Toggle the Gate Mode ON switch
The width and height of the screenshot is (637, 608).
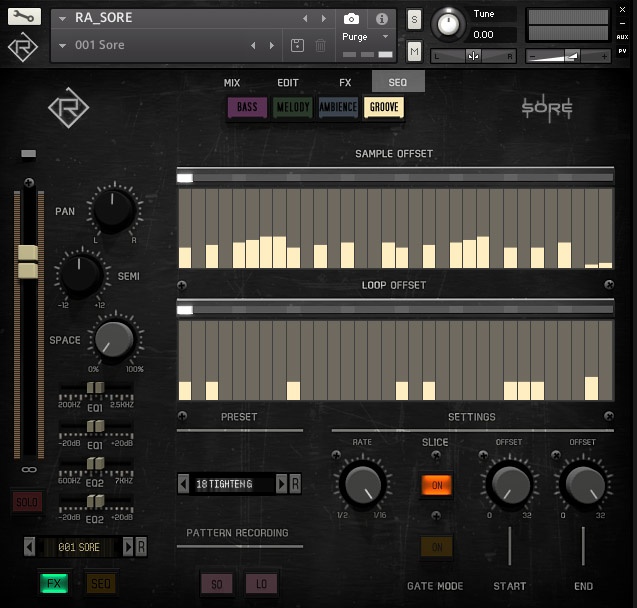pyautogui.click(x=436, y=547)
